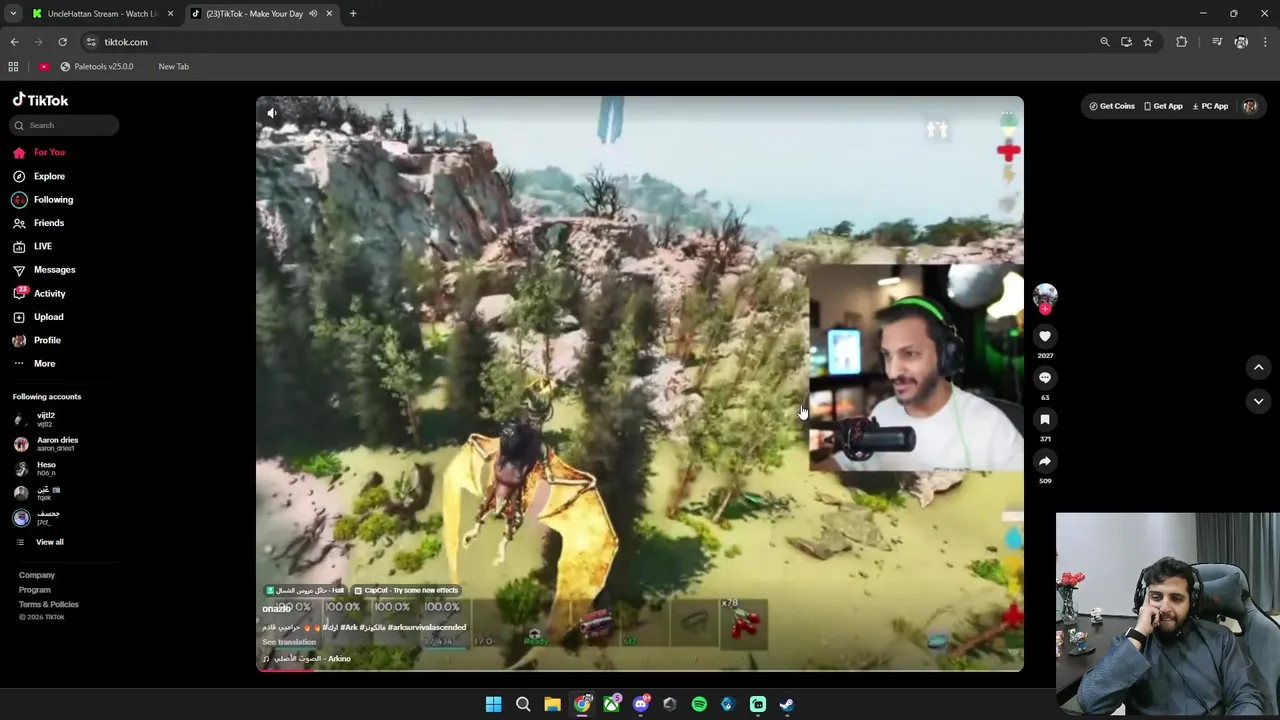
Task: Click See translation under the caption
Action: (x=289, y=642)
